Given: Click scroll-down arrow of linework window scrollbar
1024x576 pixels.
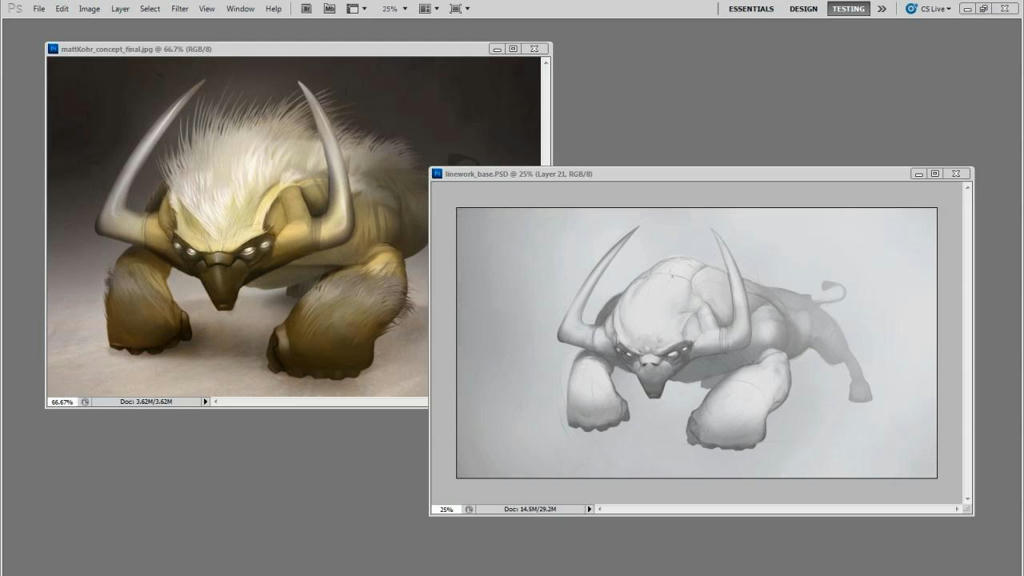Looking at the screenshot, I should (967, 499).
